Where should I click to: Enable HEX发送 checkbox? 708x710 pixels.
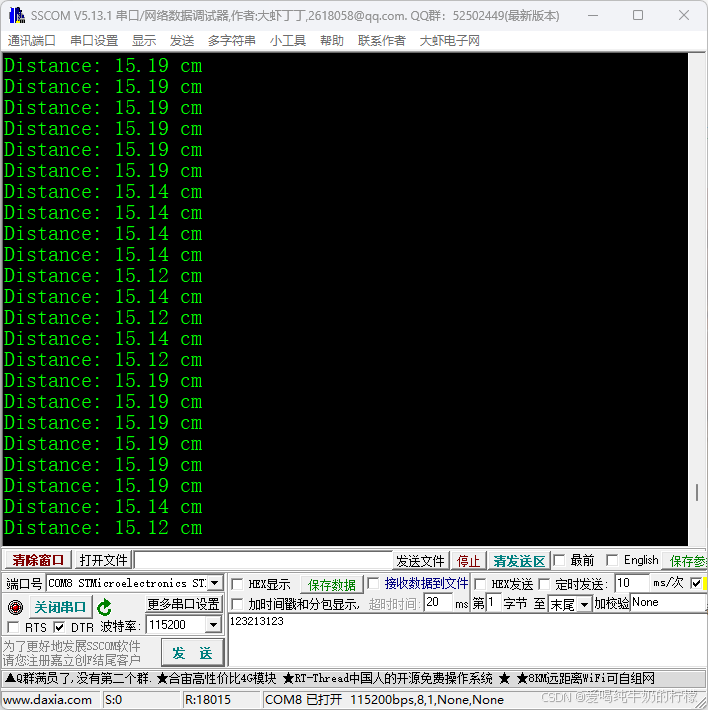(480, 584)
